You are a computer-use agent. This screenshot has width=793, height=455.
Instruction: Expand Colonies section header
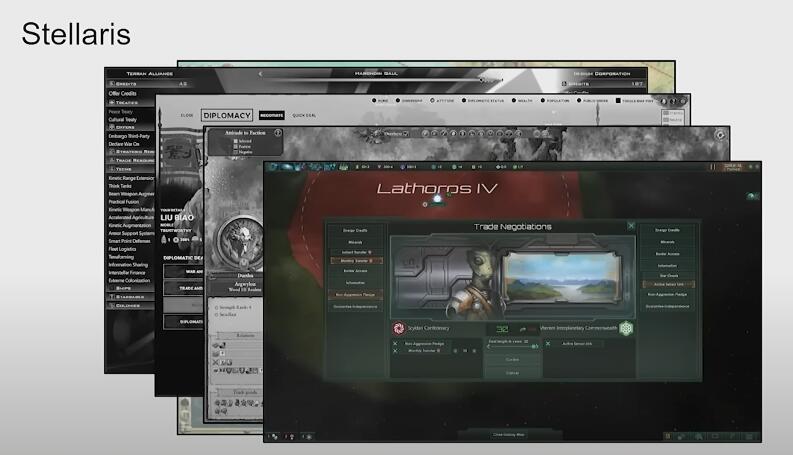pos(130,306)
